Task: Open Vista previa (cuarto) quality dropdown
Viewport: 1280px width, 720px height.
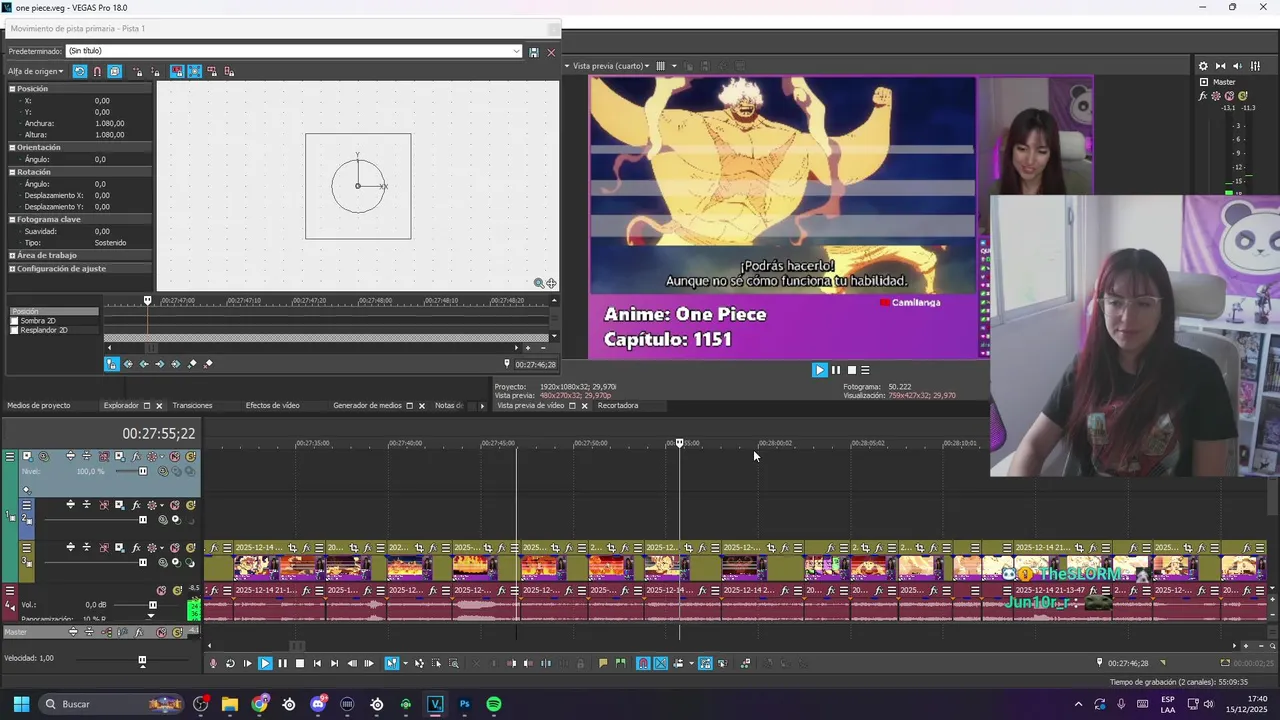Action: pyautogui.click(x=611, y=66)
